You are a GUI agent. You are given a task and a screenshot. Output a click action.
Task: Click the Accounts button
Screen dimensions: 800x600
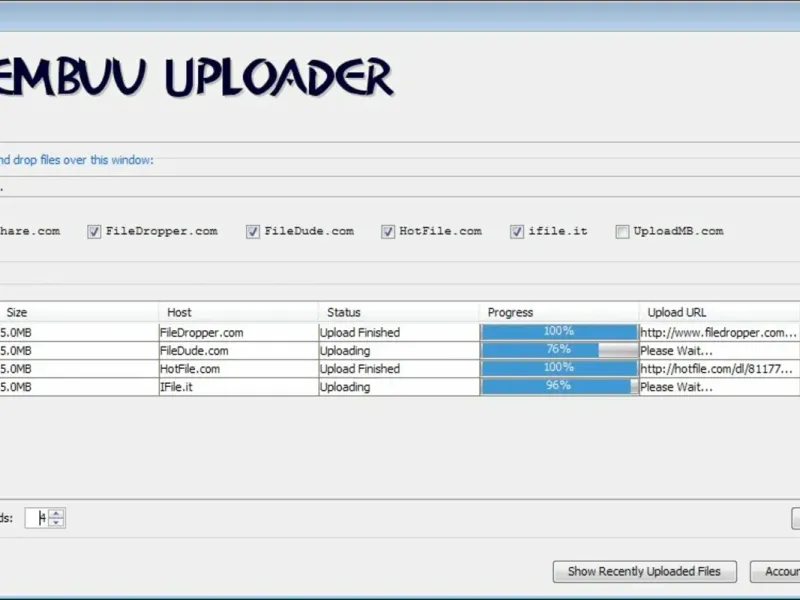pos(775,571)
